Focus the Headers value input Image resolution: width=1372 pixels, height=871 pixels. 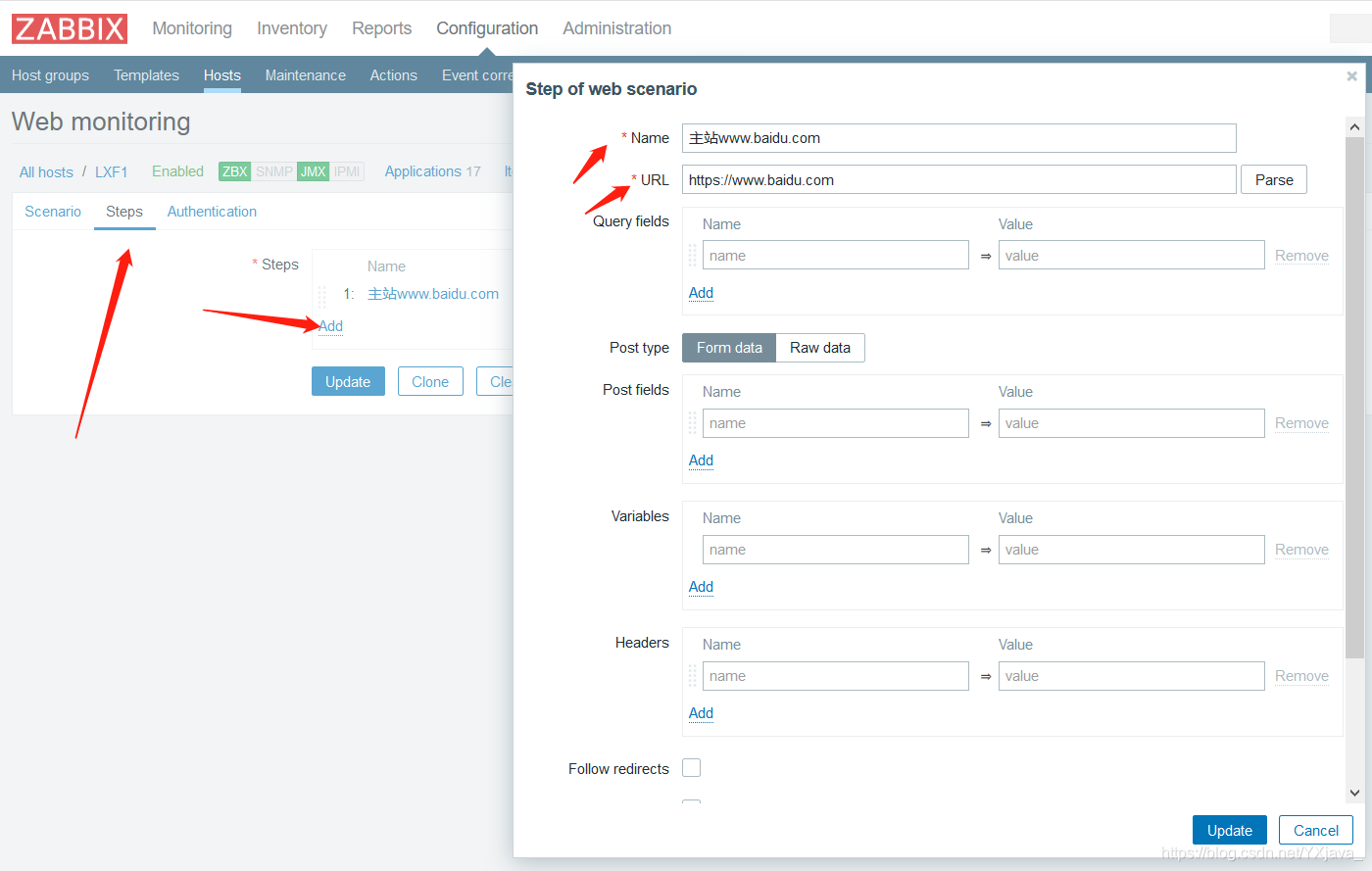tap(1132, 676)
